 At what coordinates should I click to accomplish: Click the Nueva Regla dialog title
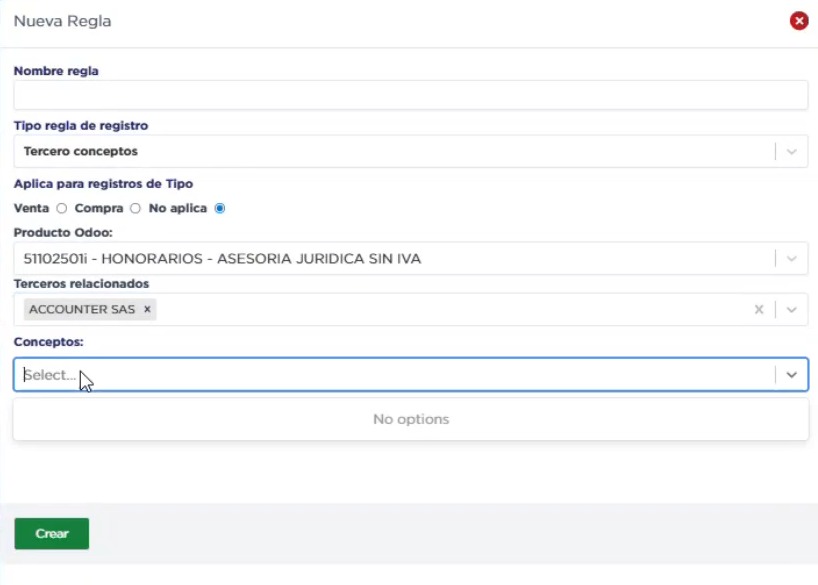(x=62, y=21)
